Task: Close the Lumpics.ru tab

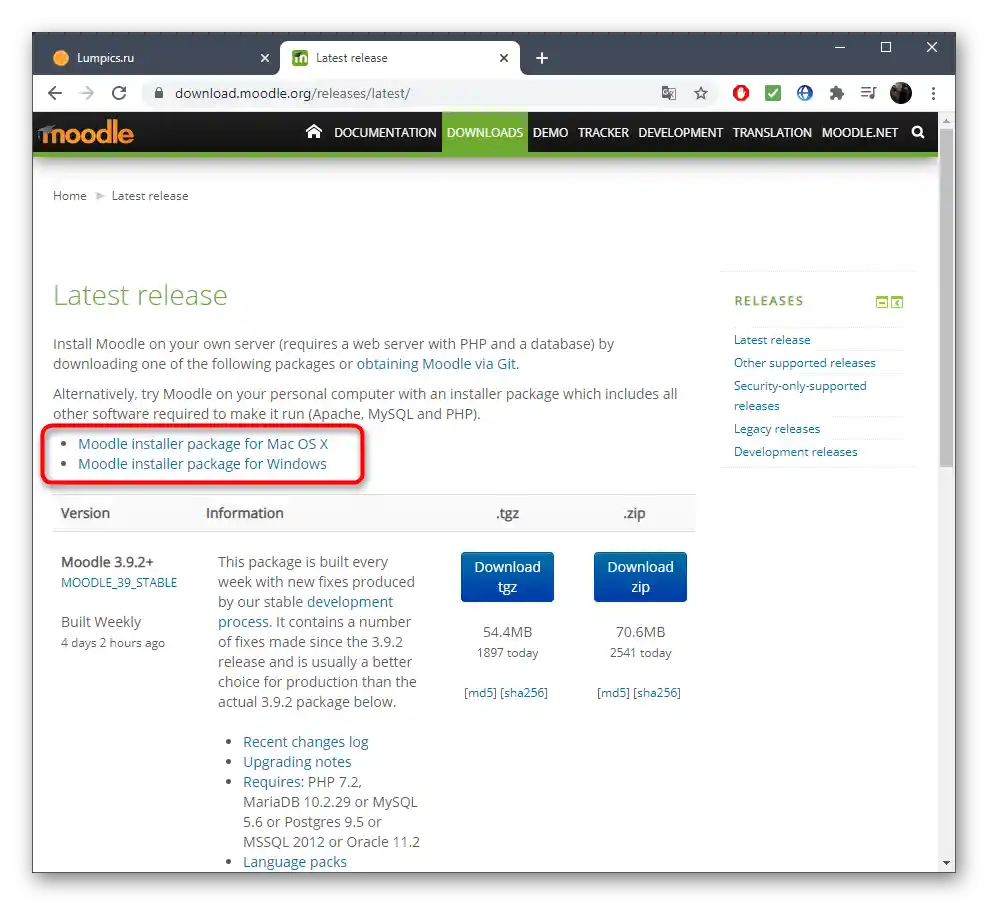Action: pos(265,58)
